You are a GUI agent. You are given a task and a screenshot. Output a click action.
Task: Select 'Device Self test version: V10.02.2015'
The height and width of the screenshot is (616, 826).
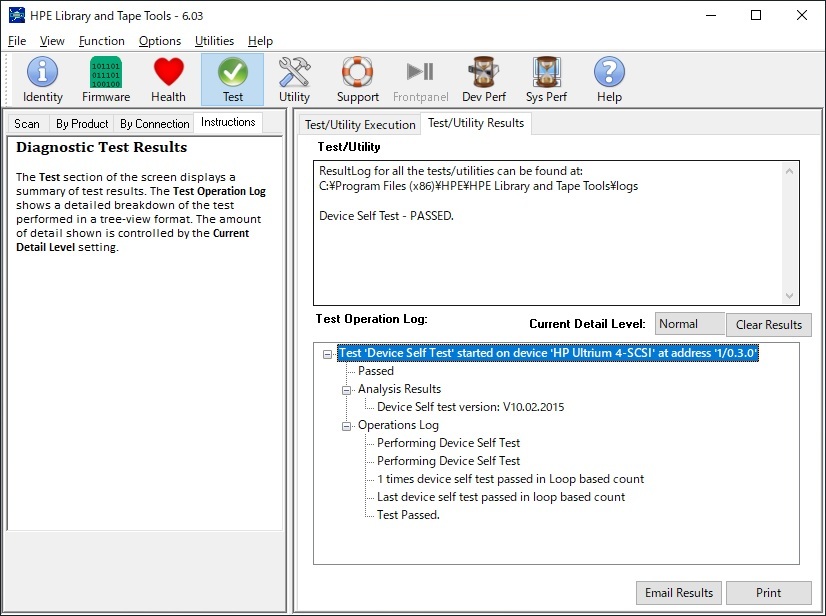click(x=470, y=407)
